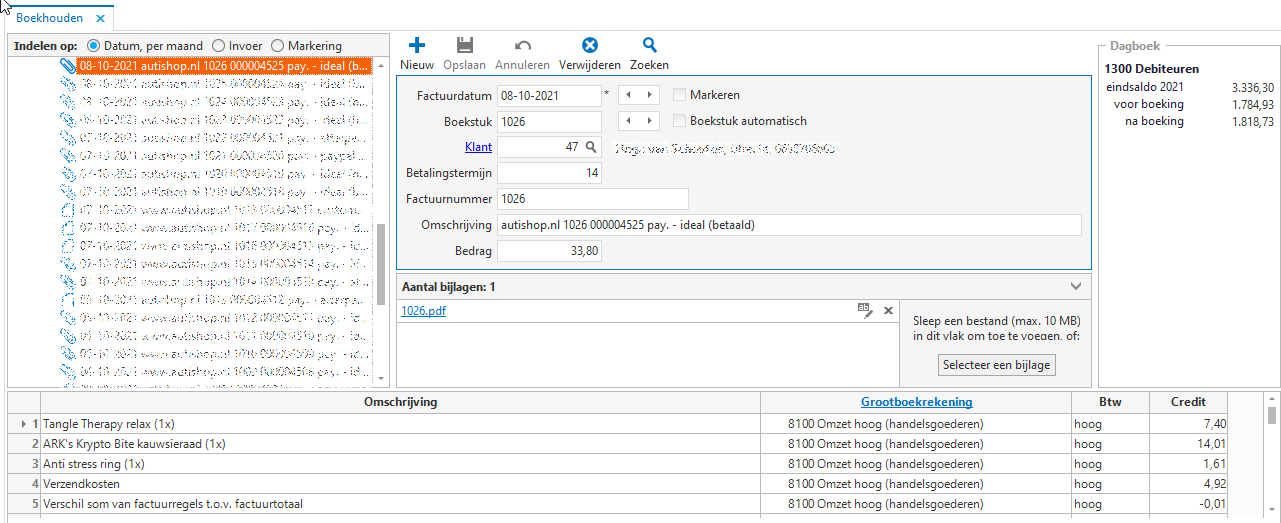Enable the Markeren checkbox
The height and width of the screenshot is (523, 1281).
click(680, 95)
